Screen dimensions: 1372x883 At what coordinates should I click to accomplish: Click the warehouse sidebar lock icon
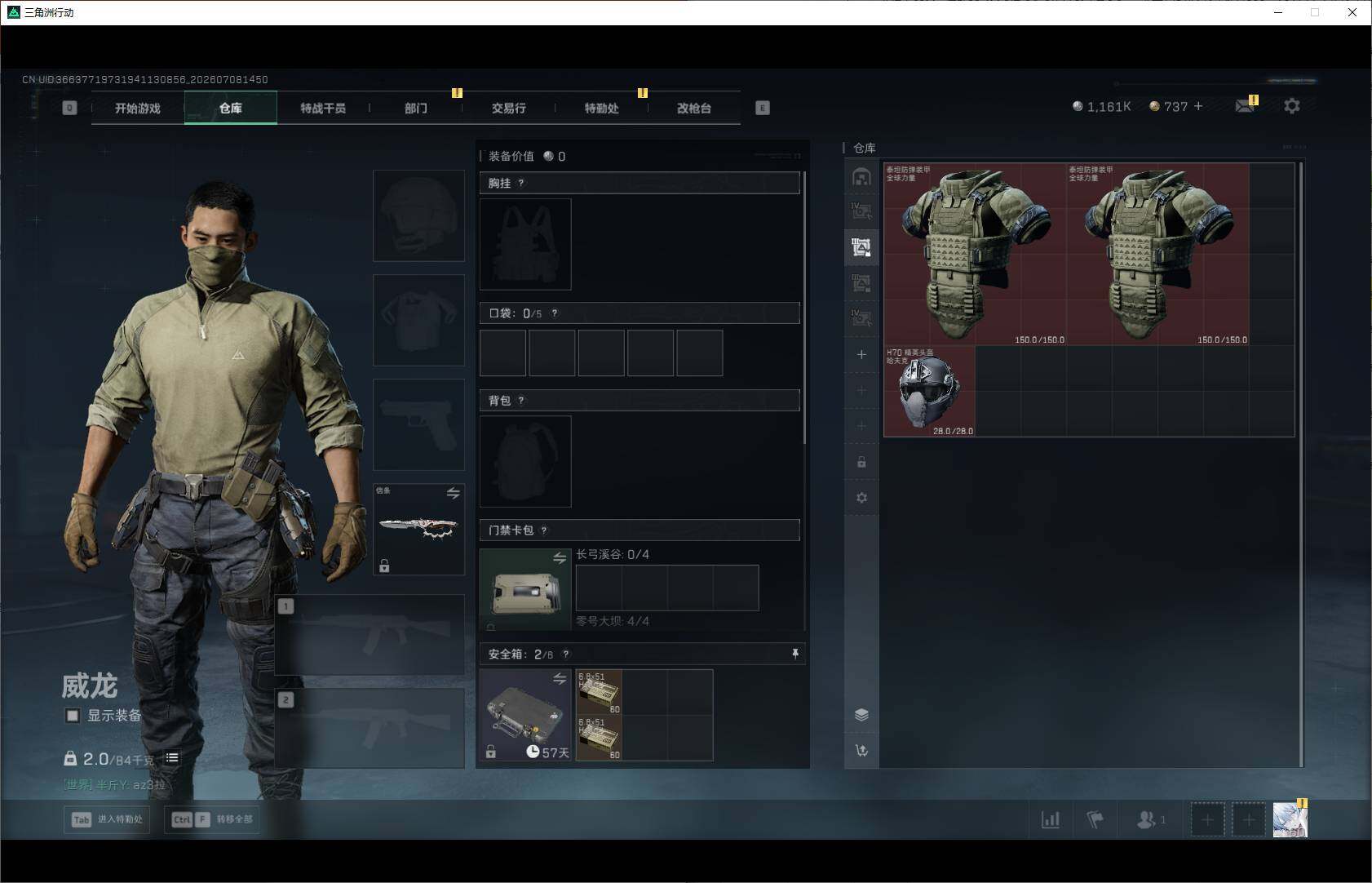click(861, 462)
